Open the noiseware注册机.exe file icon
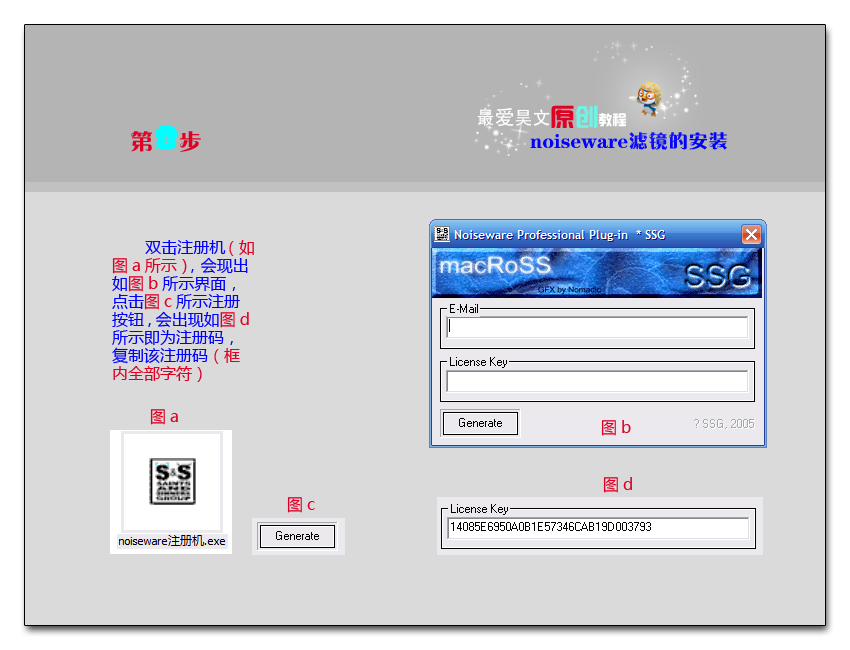 coord(172,481)
